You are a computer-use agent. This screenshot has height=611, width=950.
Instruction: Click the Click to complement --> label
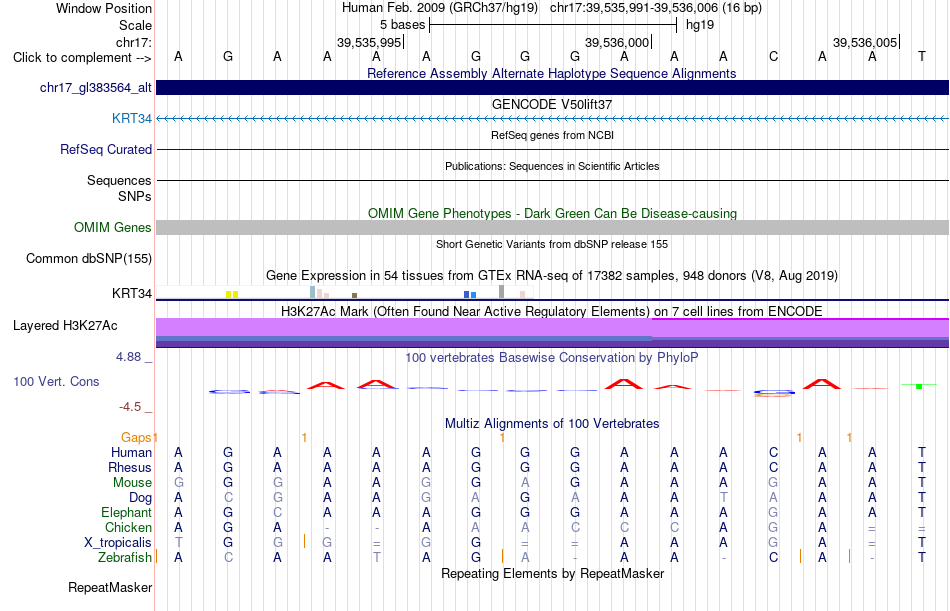[x=82, y=58]
